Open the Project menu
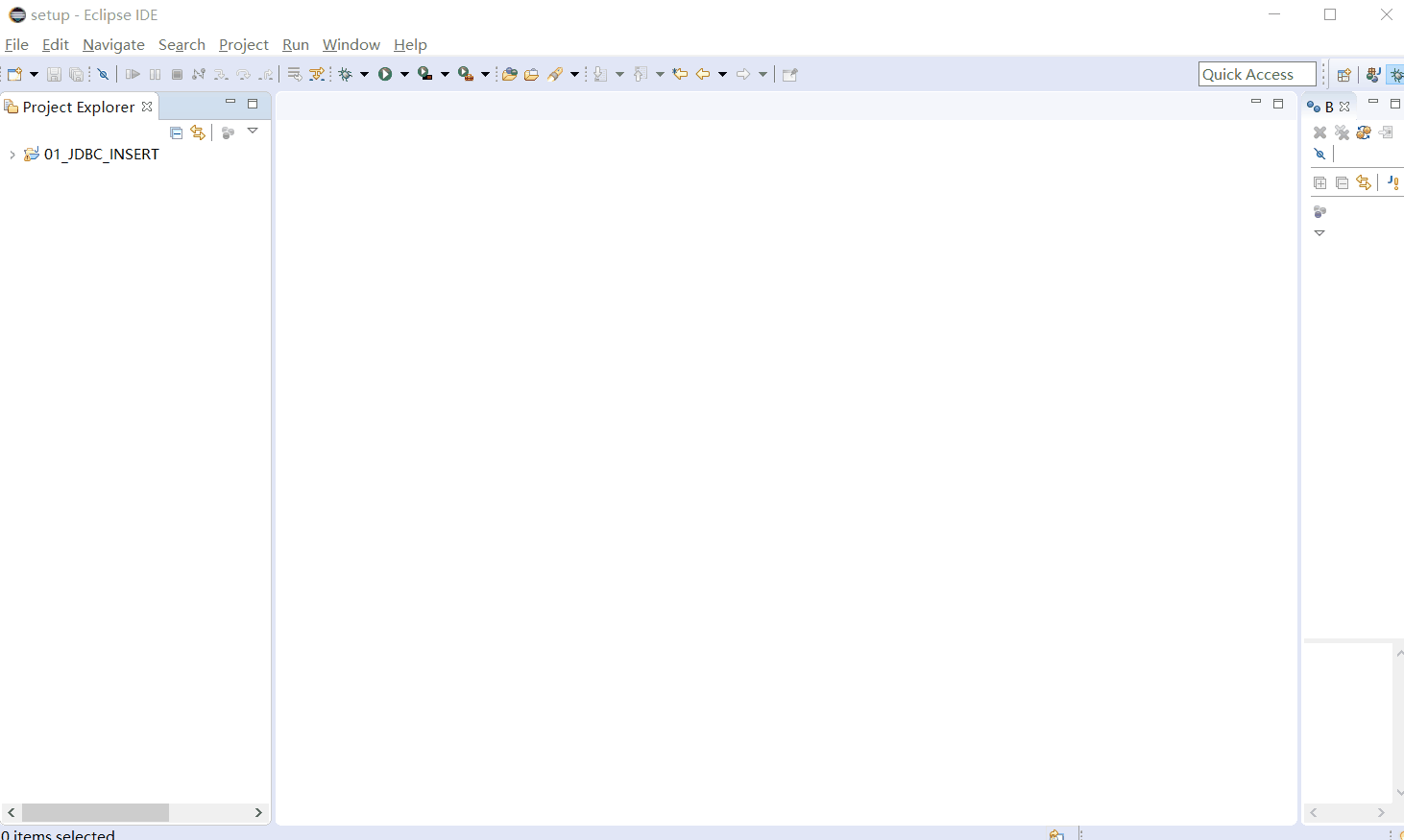This screenshot has height=840, width=1404. pos(244,44)
